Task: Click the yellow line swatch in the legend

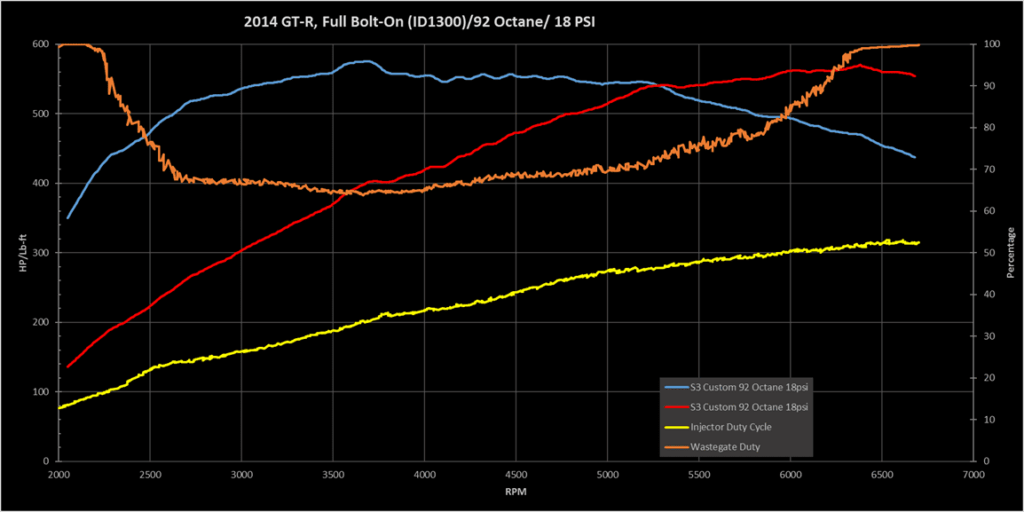Action: click(675, 427)
